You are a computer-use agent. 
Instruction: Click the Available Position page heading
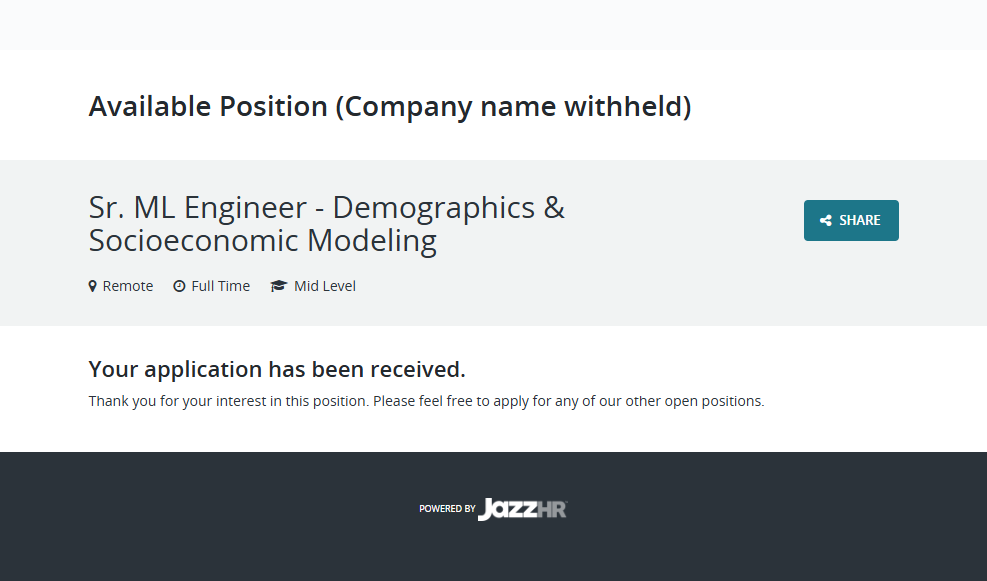point(390,106)
